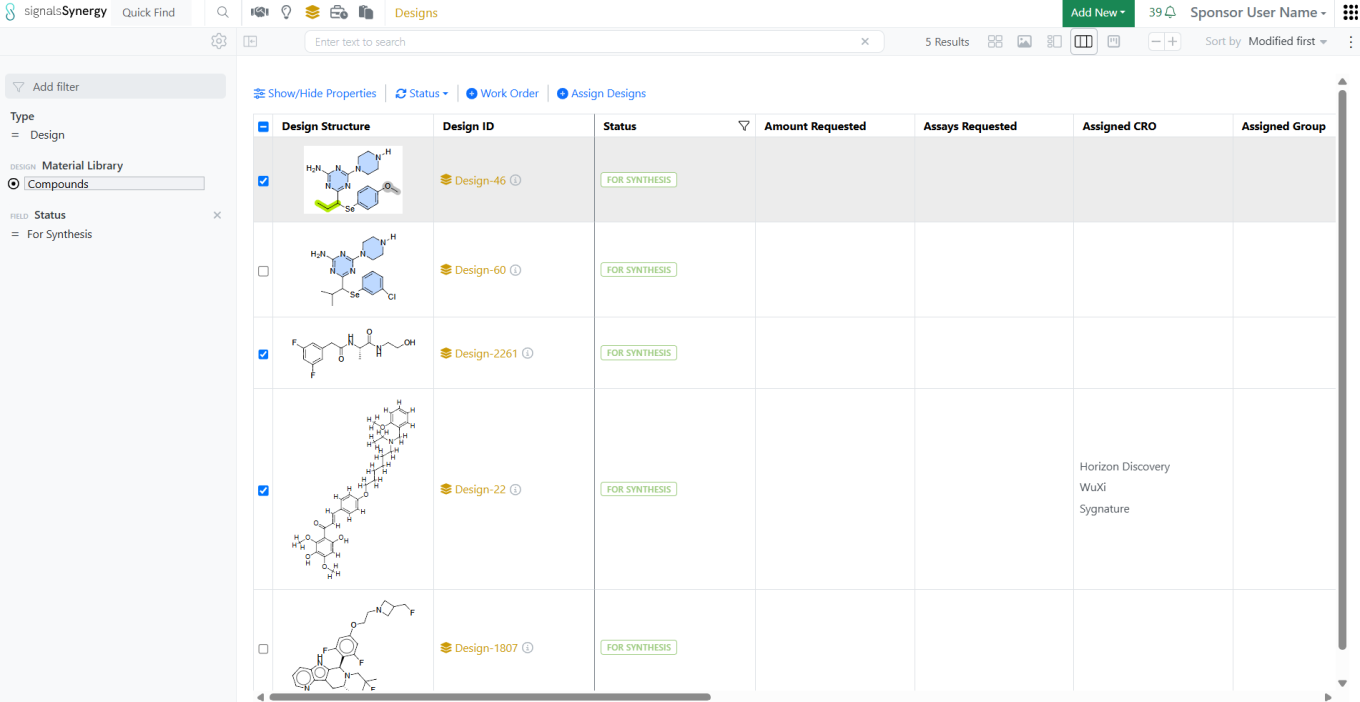Screen dimensions: 1360x702
Task: Expand the Sort by Modified first dropdown
Action: [x=1288, y=42]
